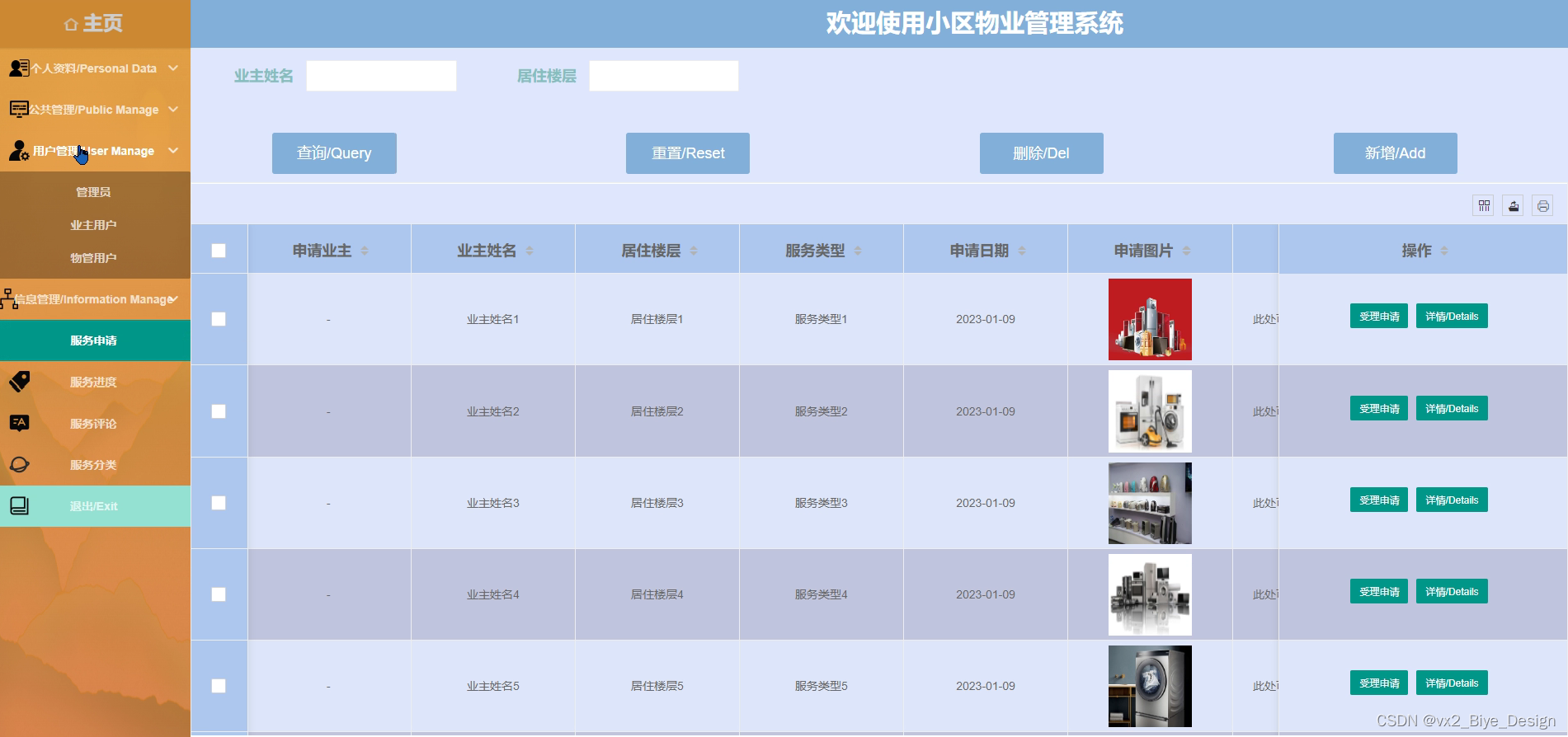The width and height of the screenshot is (1568, 737).
Task: Click the tag icon beside 服务进度
Action: click(19, 381)
